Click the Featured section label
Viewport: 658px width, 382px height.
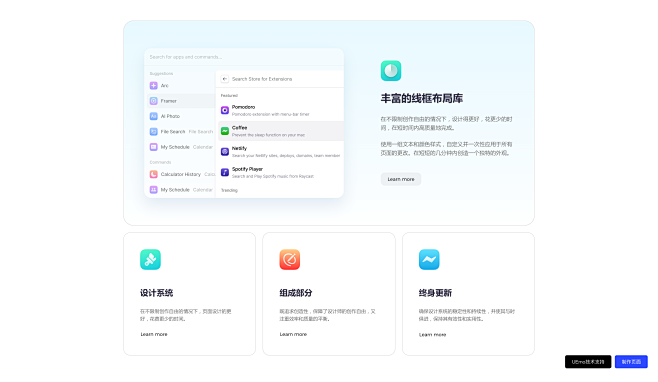pos(229,96)
